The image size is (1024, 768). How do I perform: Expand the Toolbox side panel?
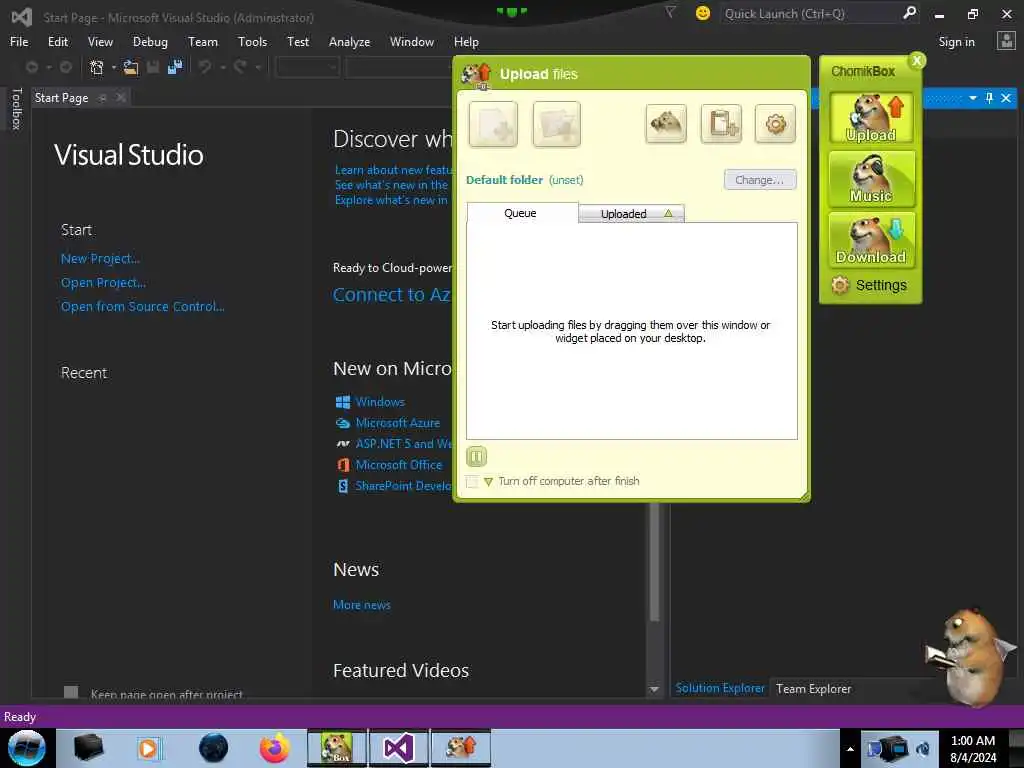17,109
